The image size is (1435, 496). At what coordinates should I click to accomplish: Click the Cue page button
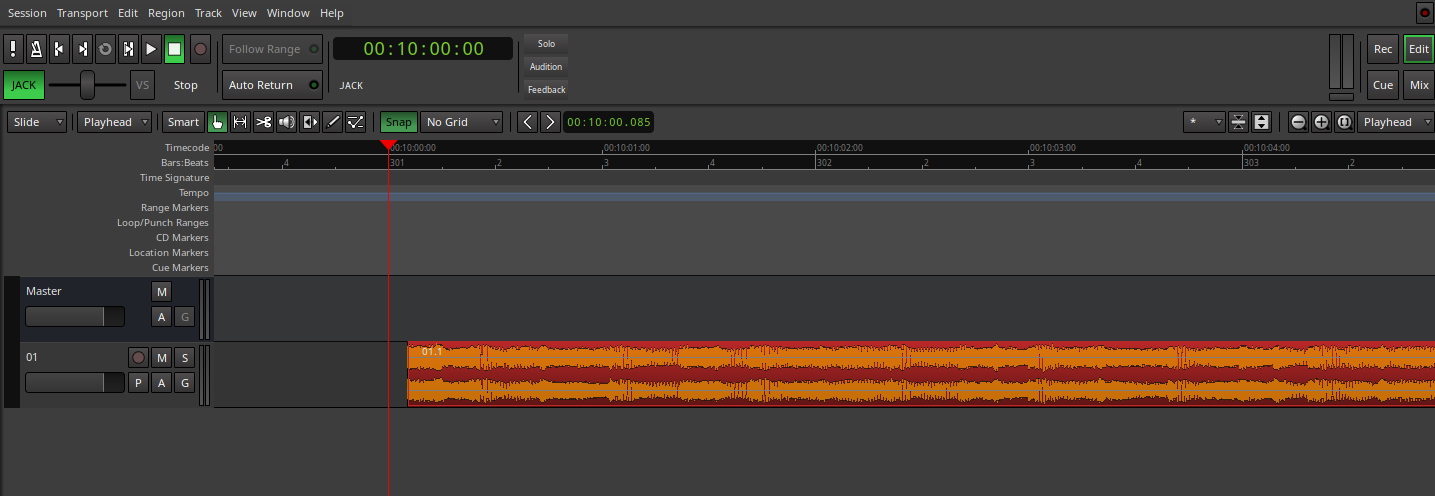point(1382,85)
